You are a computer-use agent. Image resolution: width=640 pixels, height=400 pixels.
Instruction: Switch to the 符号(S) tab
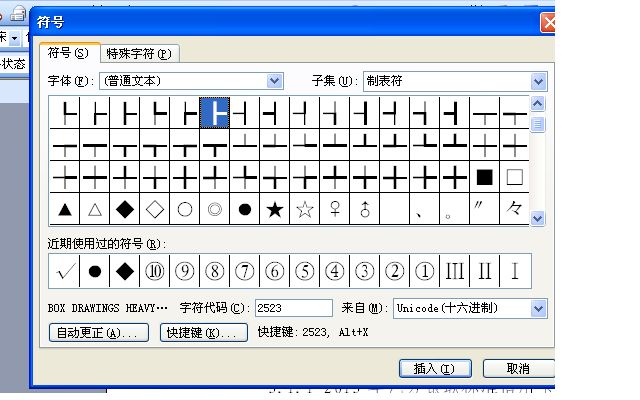point(69,53)
